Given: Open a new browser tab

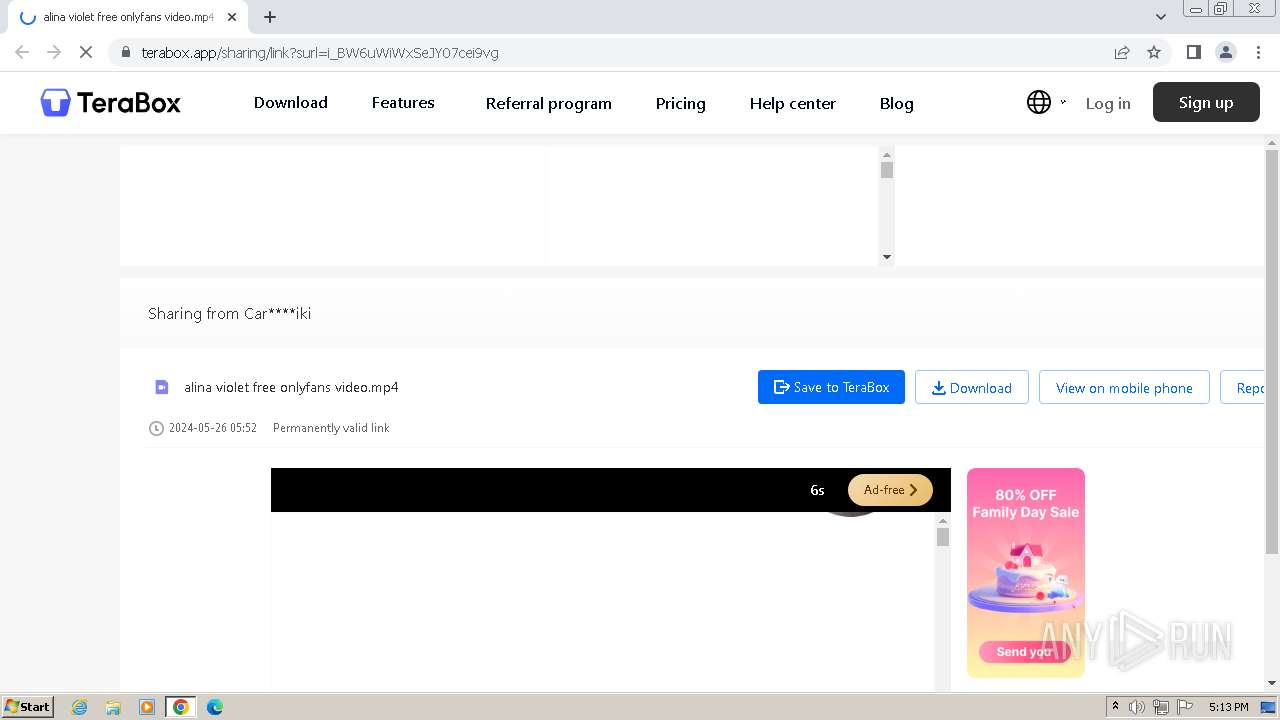Looking at the screenshot, I should [270, 17].
